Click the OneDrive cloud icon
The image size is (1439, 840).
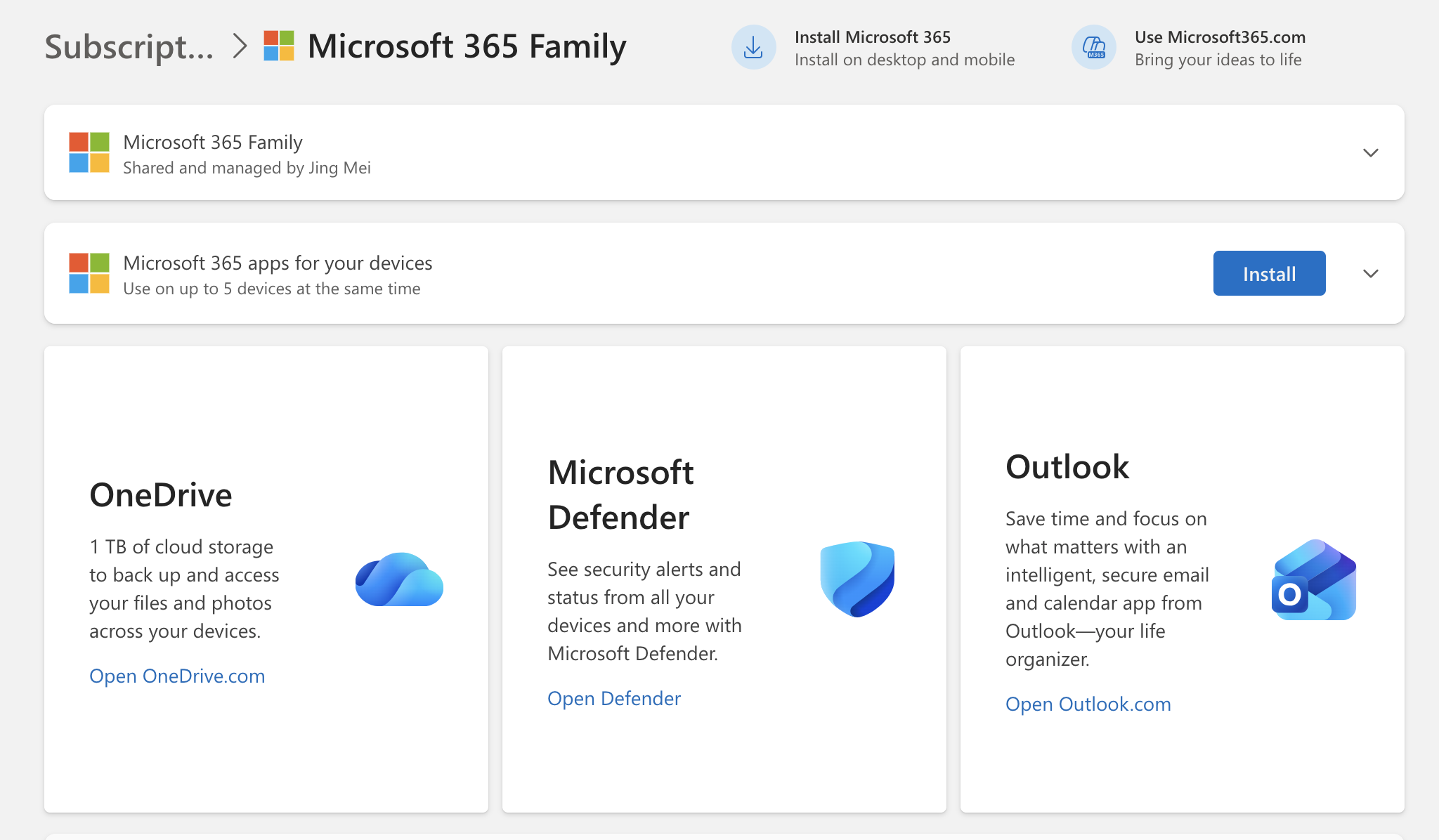click(399, 579)
